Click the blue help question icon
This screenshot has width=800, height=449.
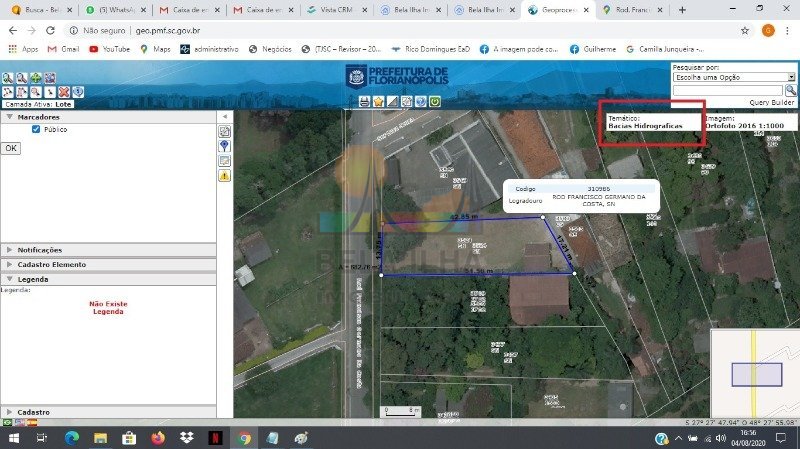pos(420,102)
